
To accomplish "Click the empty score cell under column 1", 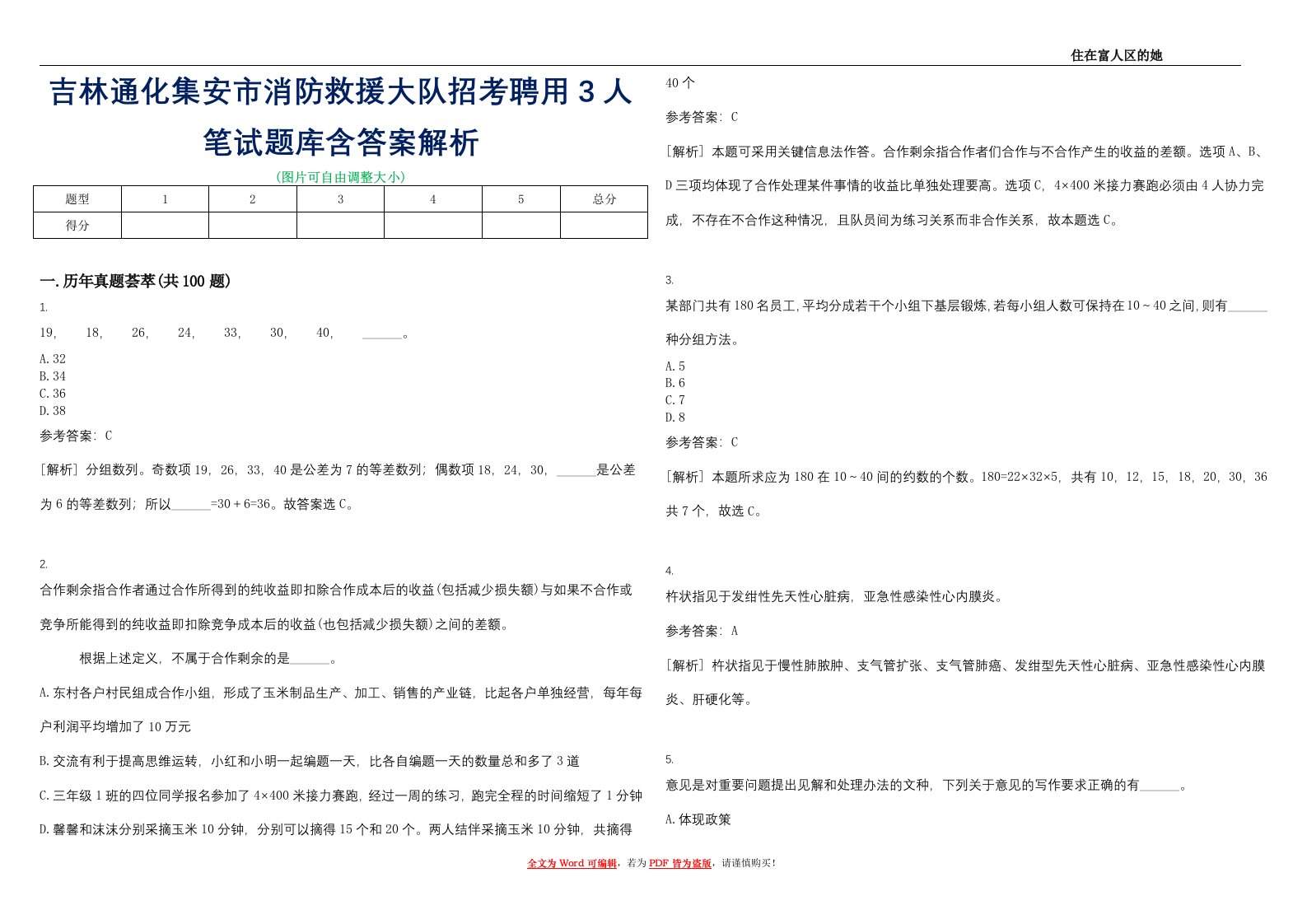I will [165, 226].
